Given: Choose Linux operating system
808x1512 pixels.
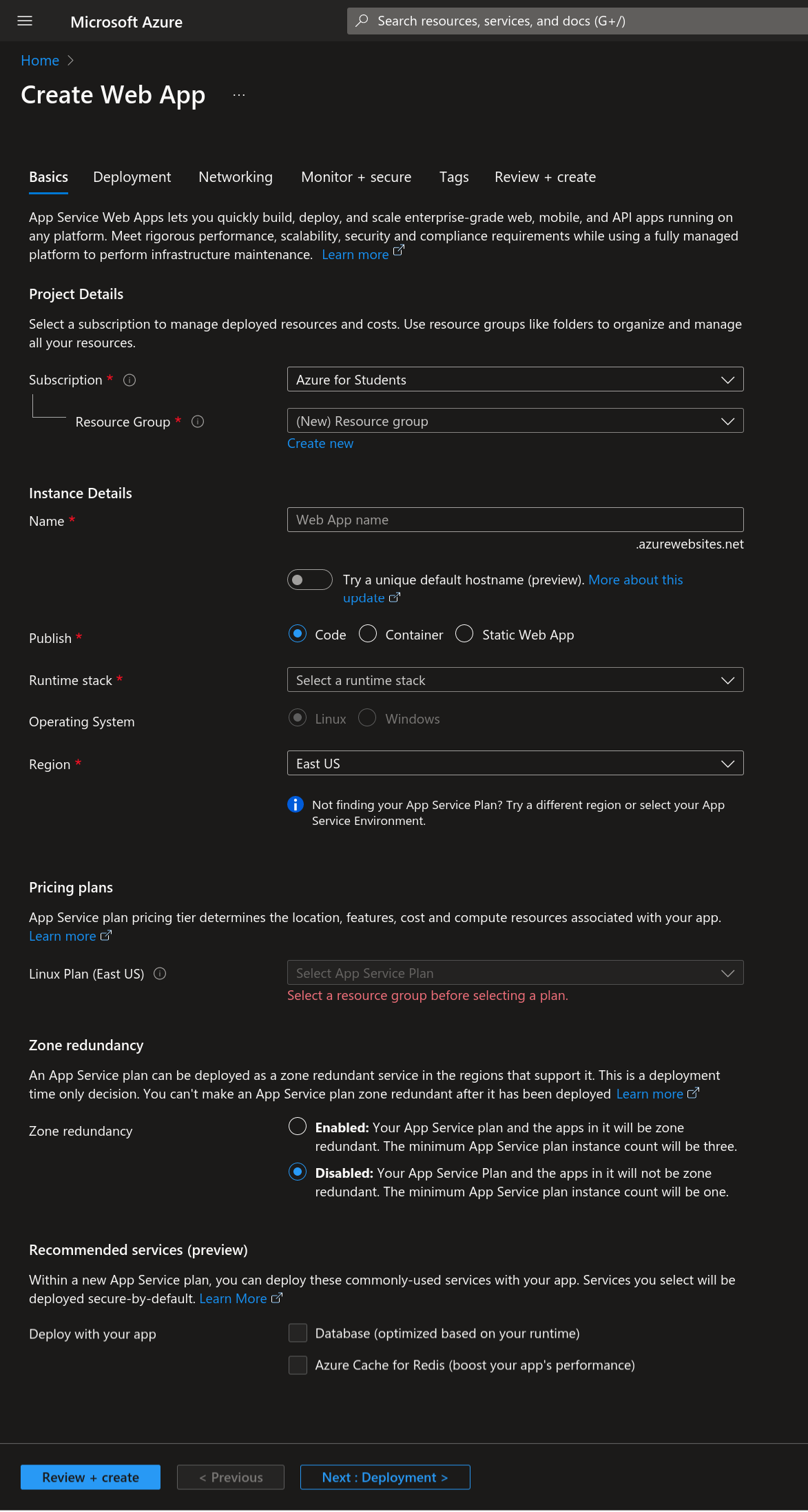Looking at the screenshot, I should point(298,717).
